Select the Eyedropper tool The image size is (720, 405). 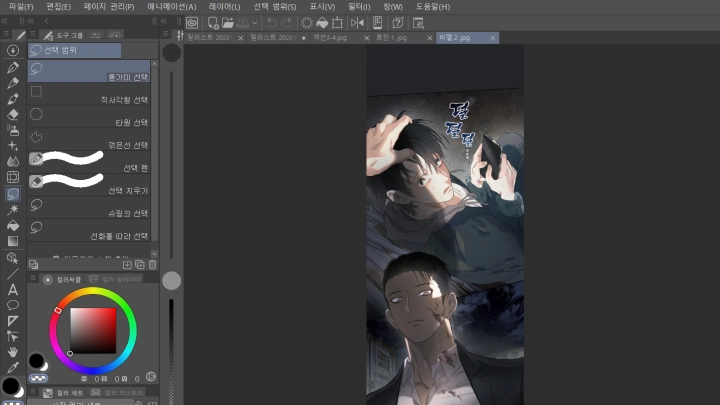(x=13, y=367)
